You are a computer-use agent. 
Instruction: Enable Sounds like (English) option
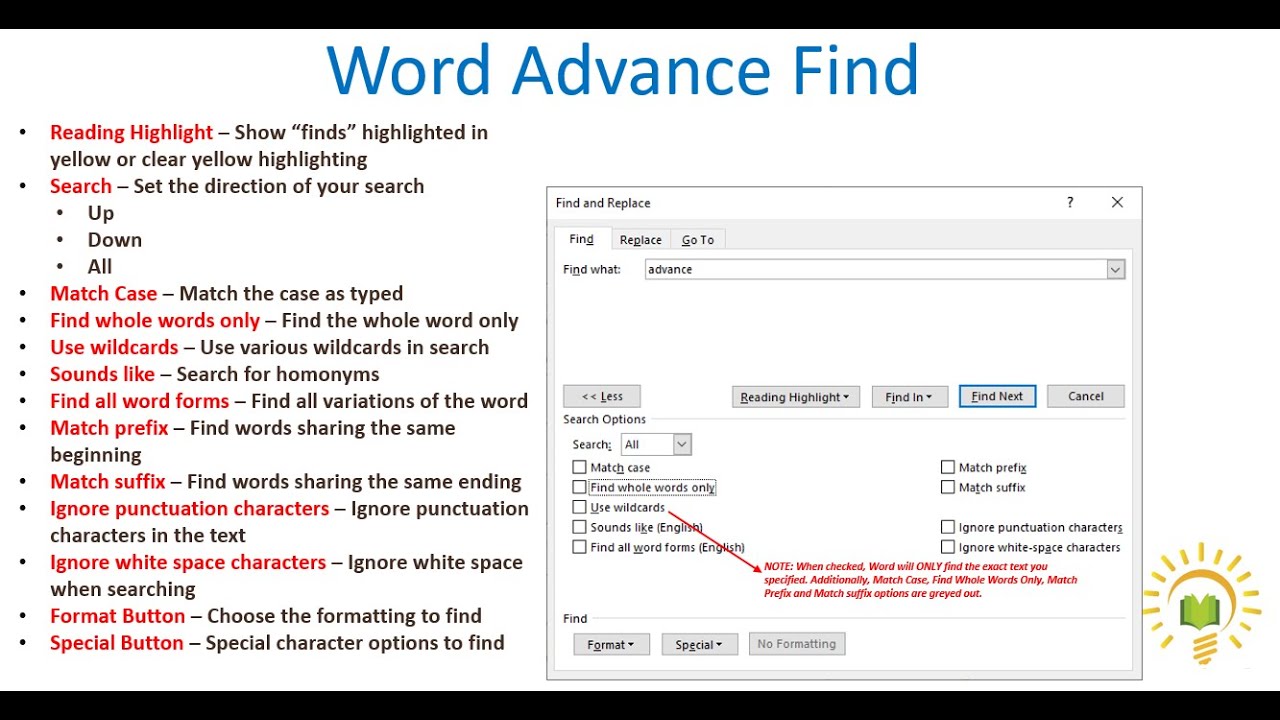[579, 527]
